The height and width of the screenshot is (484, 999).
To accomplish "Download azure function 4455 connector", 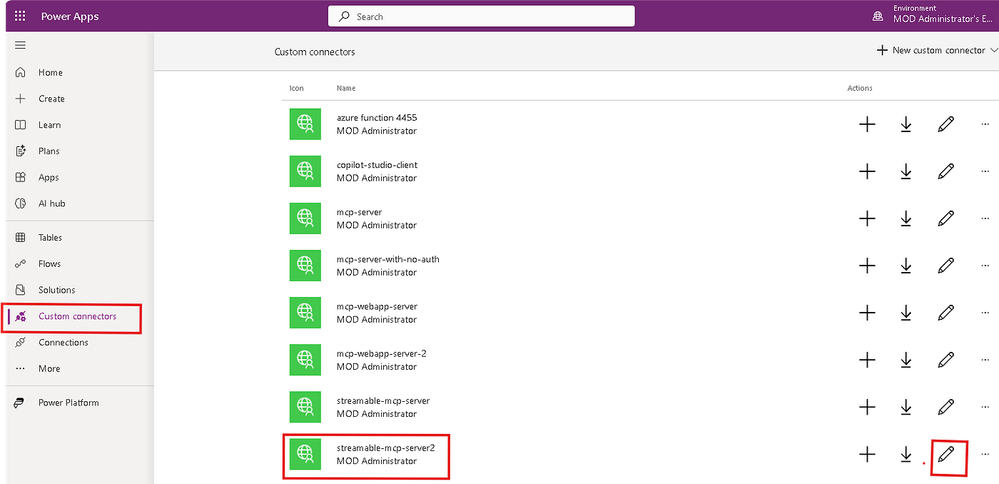I will 905,124.
